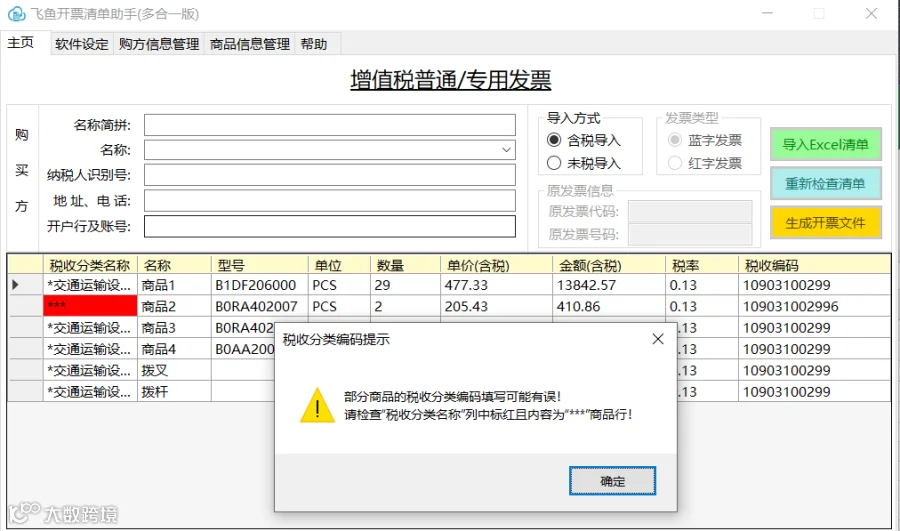Click the green 导入Excel清单 button

(825, 144)
